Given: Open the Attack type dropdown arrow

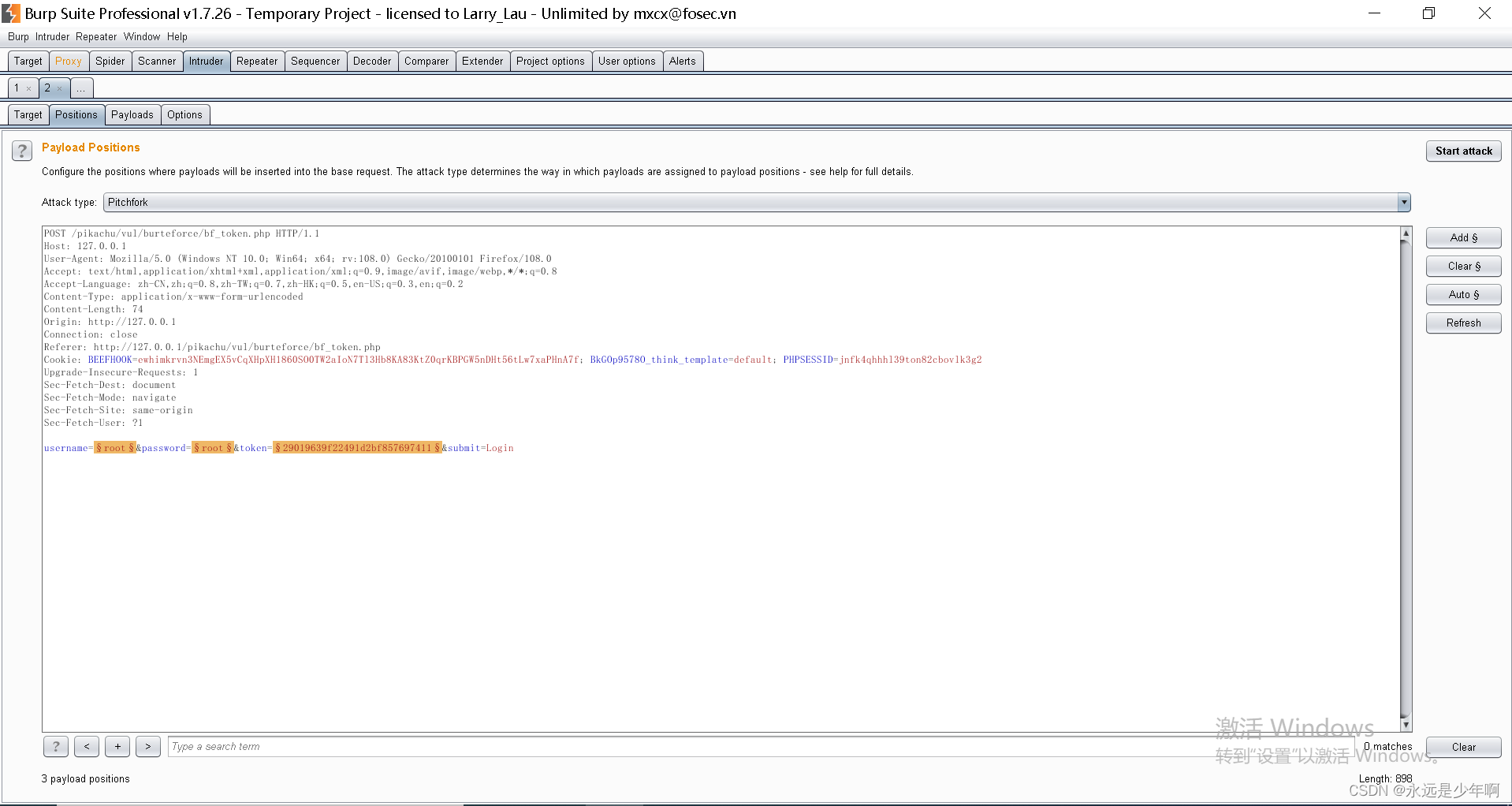Looking at the screenshot, I should [x=1404, y=203].
